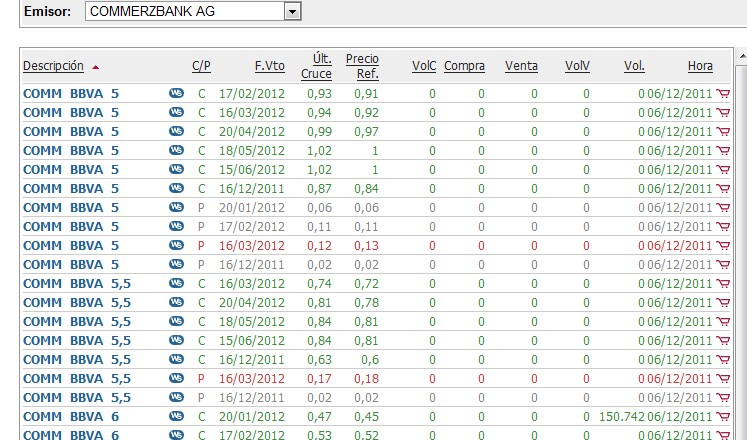The image size is (747, 440).
Task: Sort by Compra column header
Action: click(464, 66)
